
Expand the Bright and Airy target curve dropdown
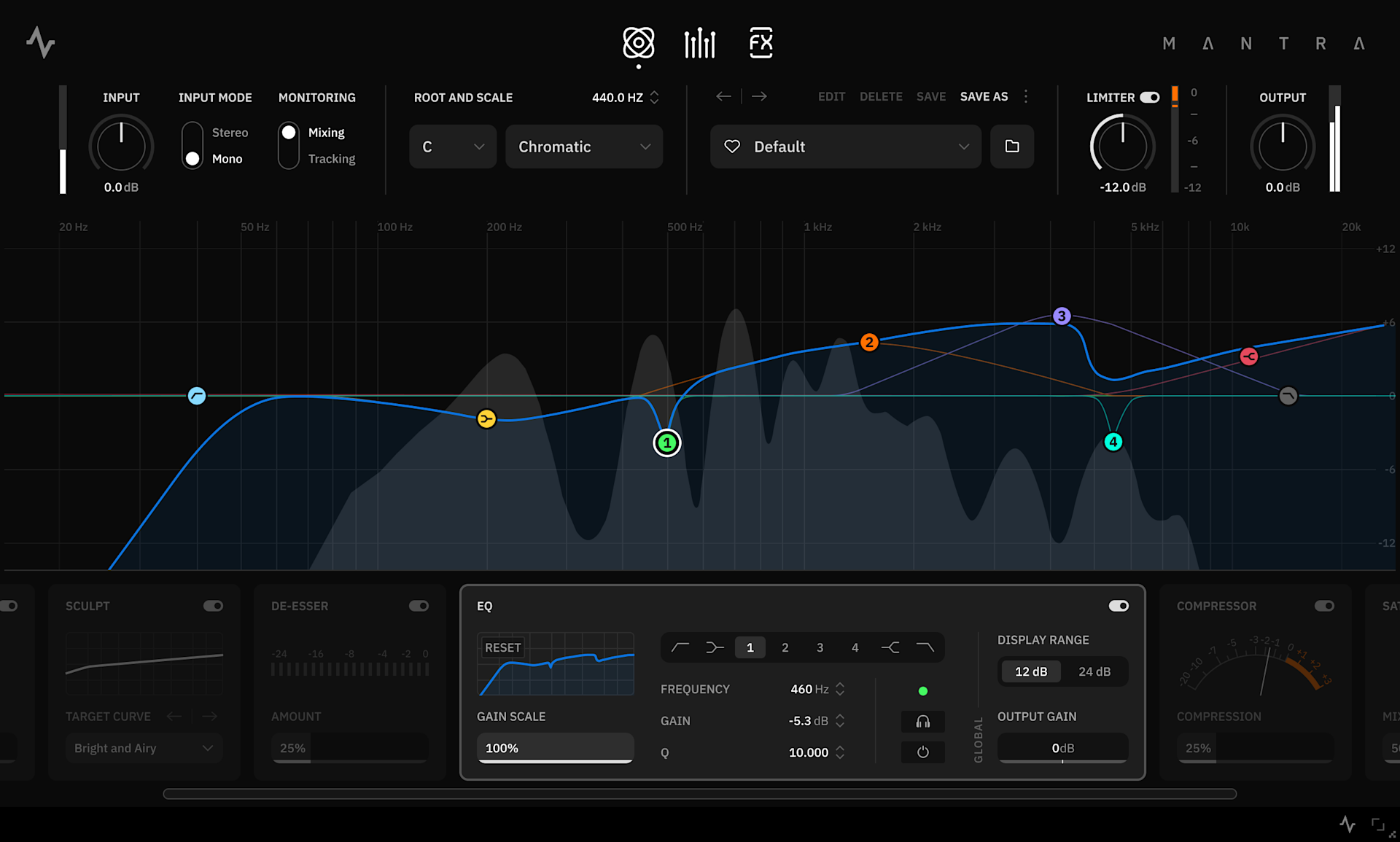click(x=144, y=748)
